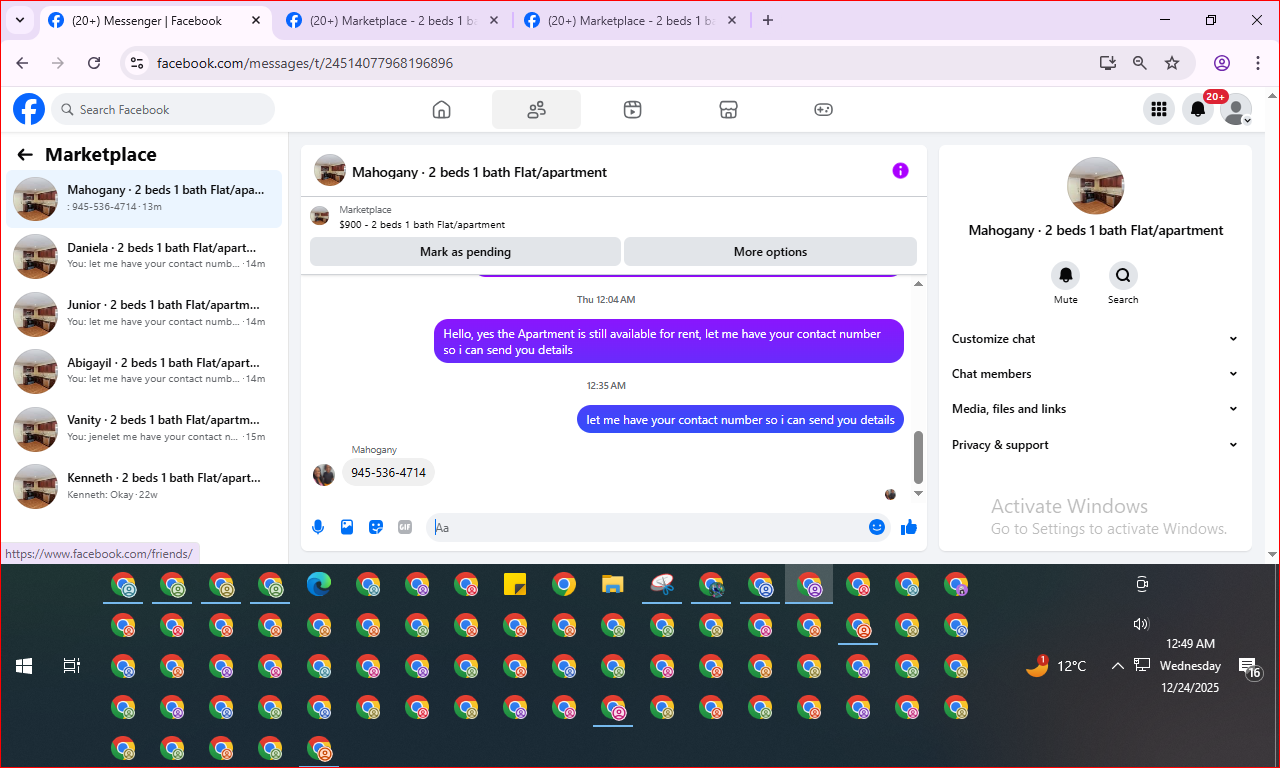Viewport: 1280px width, 768px height.
Task: Open Mahogany conversation in chat list
Action: click(x=144, y=198)
